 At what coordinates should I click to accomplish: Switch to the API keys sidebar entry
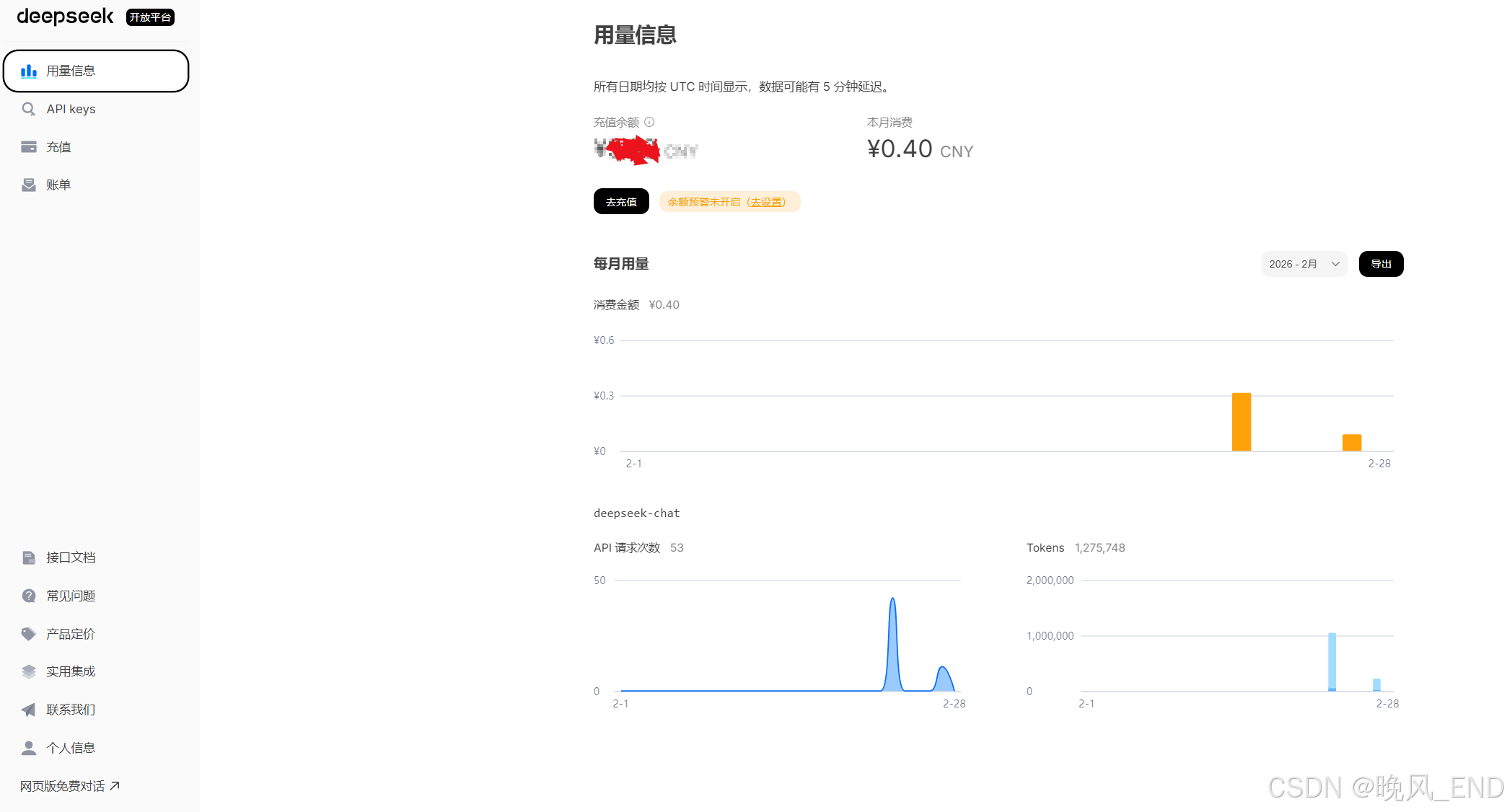pos(71,109)
